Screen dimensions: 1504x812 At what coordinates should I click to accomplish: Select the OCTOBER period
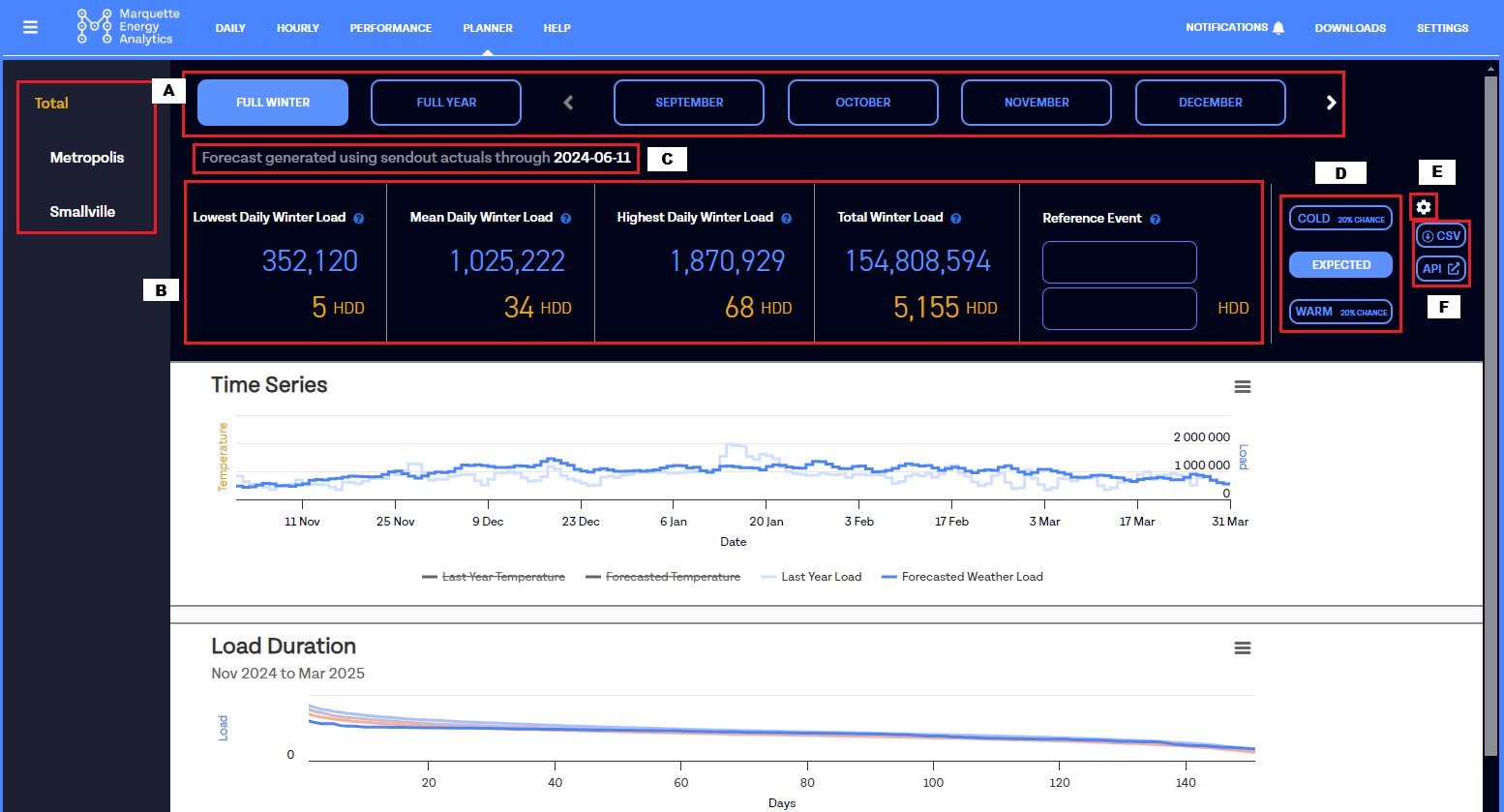(x=863, y=103)
